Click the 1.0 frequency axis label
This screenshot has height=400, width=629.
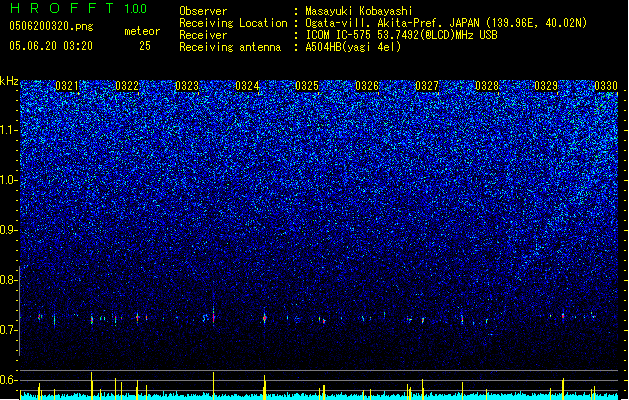[x=9, y=180]
